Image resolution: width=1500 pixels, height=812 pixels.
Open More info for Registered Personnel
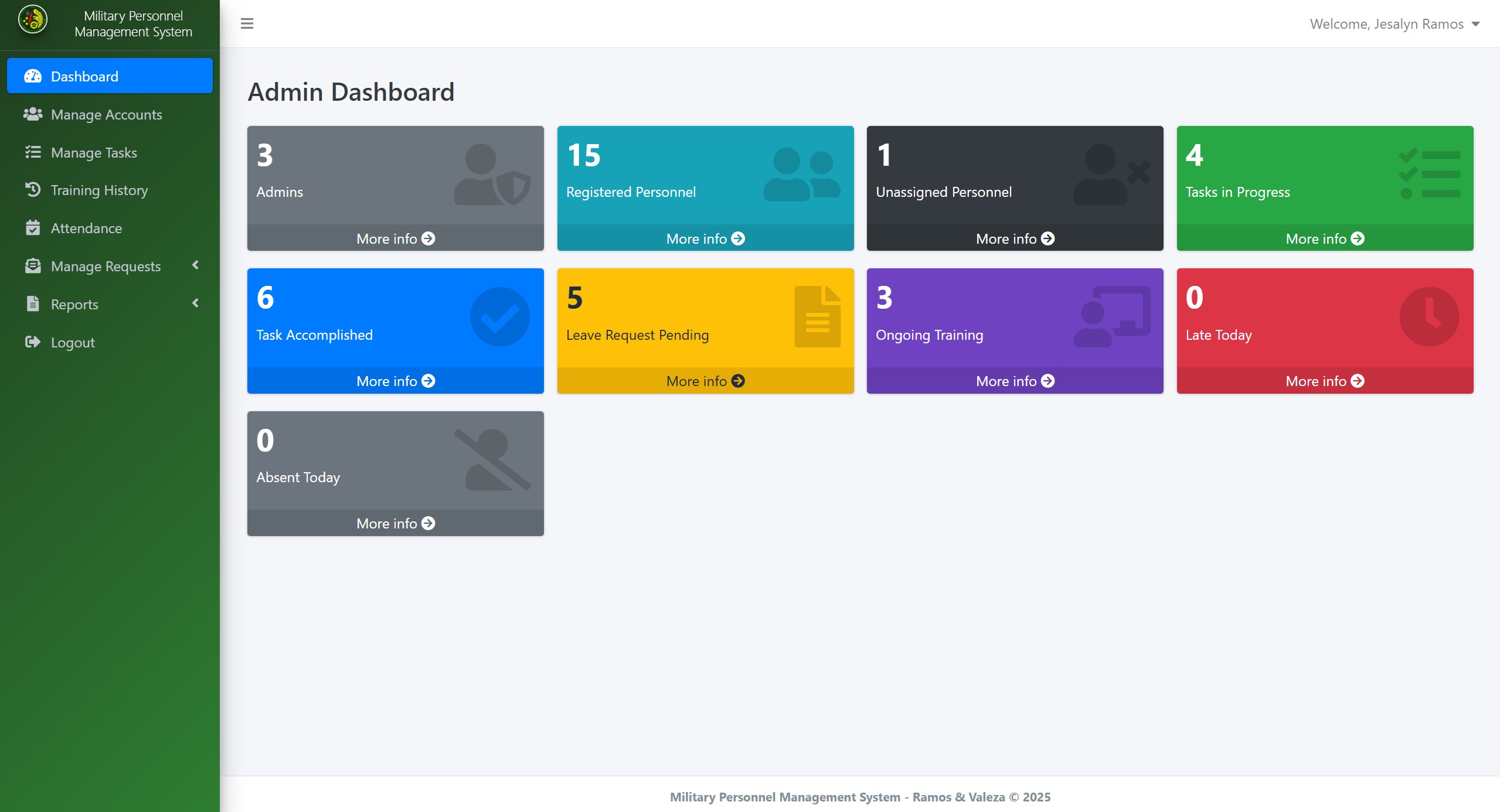click(x=705, y=238)
